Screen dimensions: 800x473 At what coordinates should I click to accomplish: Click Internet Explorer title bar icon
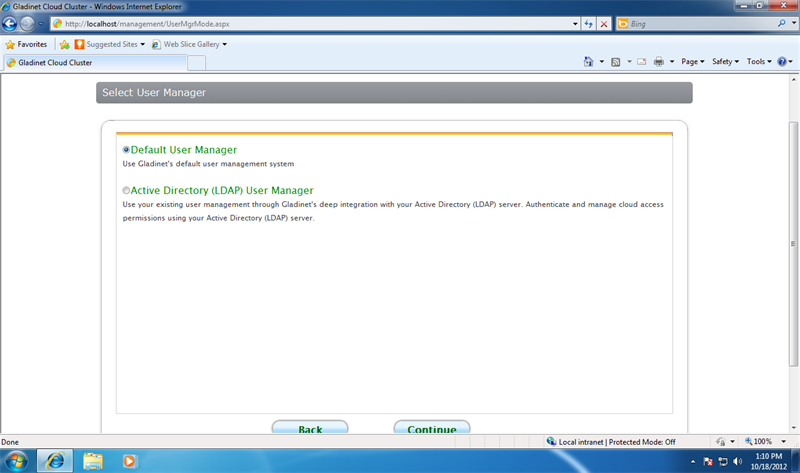[x=6, y=7]
